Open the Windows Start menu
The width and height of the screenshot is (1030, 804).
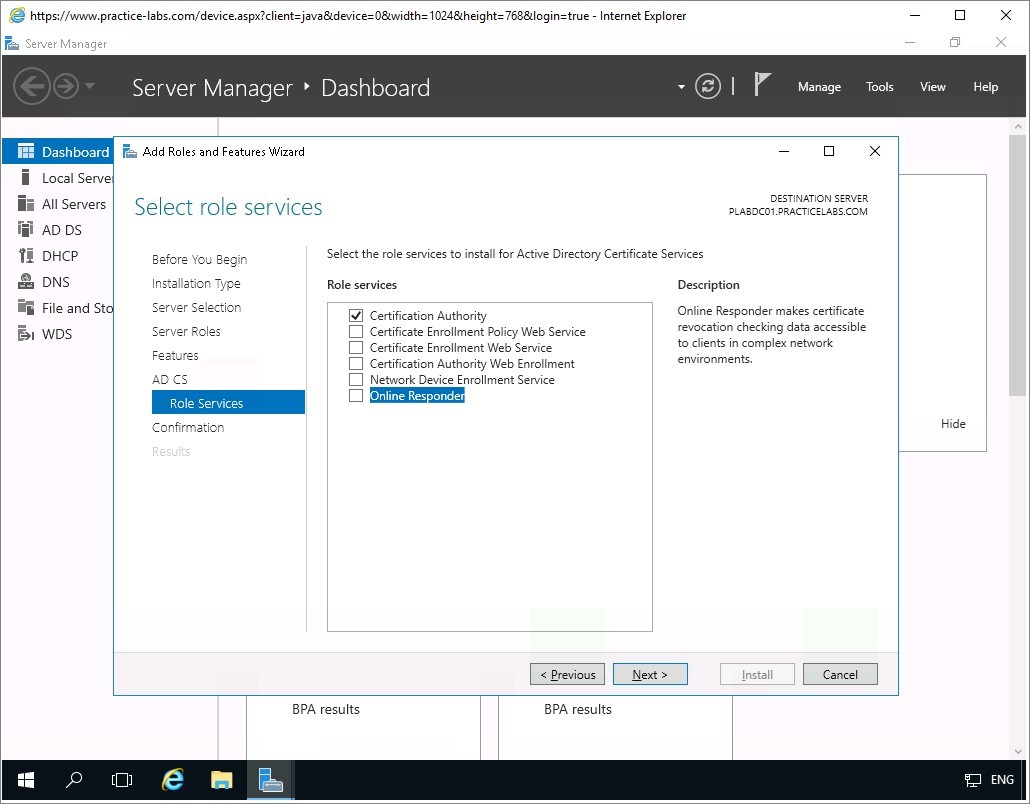[x=26, y=780]
